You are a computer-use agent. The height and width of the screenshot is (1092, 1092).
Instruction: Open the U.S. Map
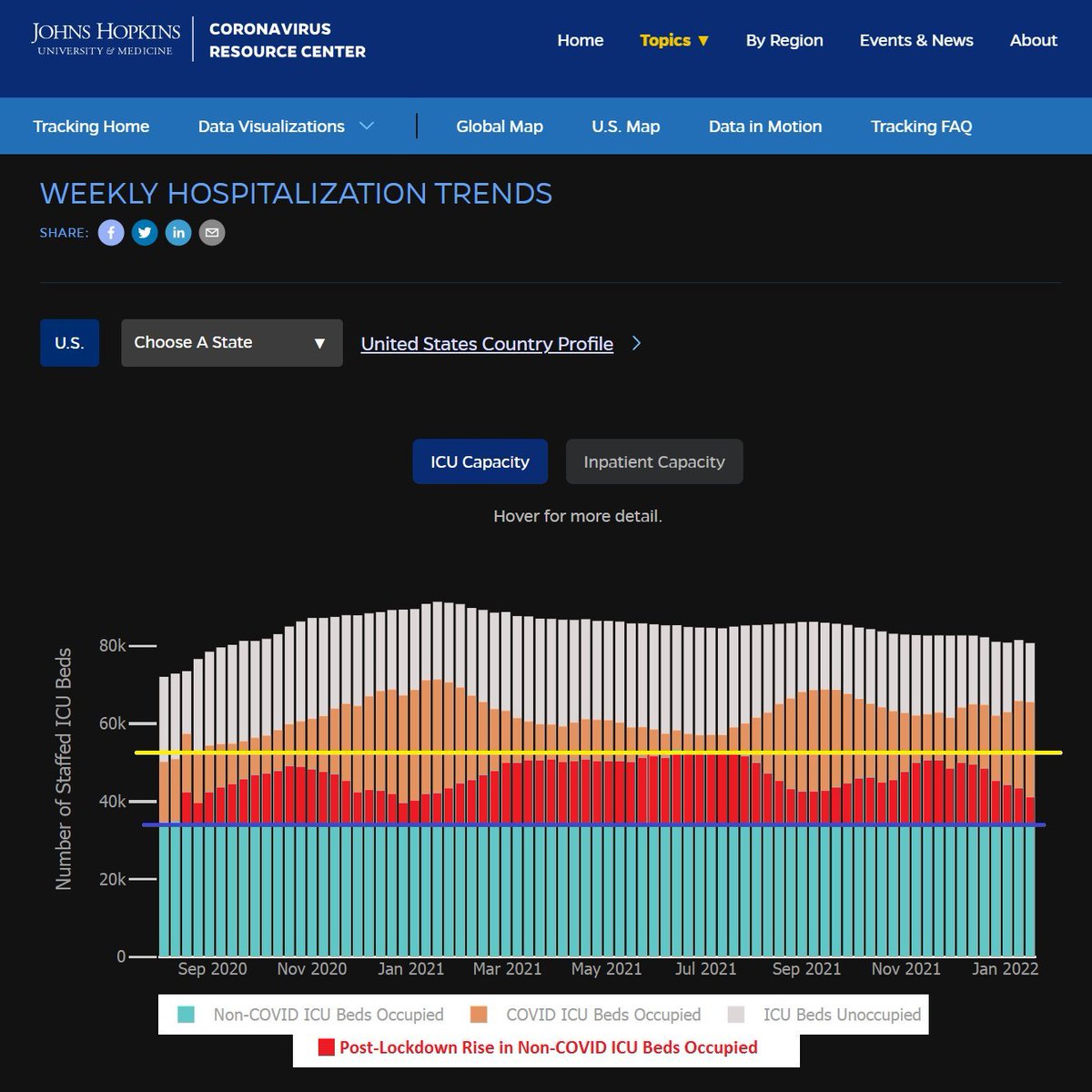pyautogui.click(x=626, y=126)
